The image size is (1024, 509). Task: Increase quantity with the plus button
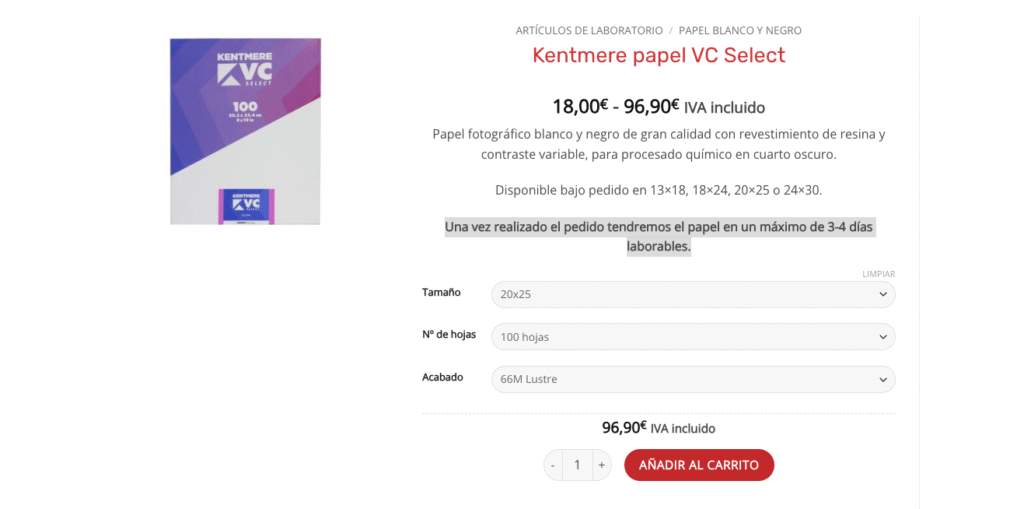tap(601, 465)
